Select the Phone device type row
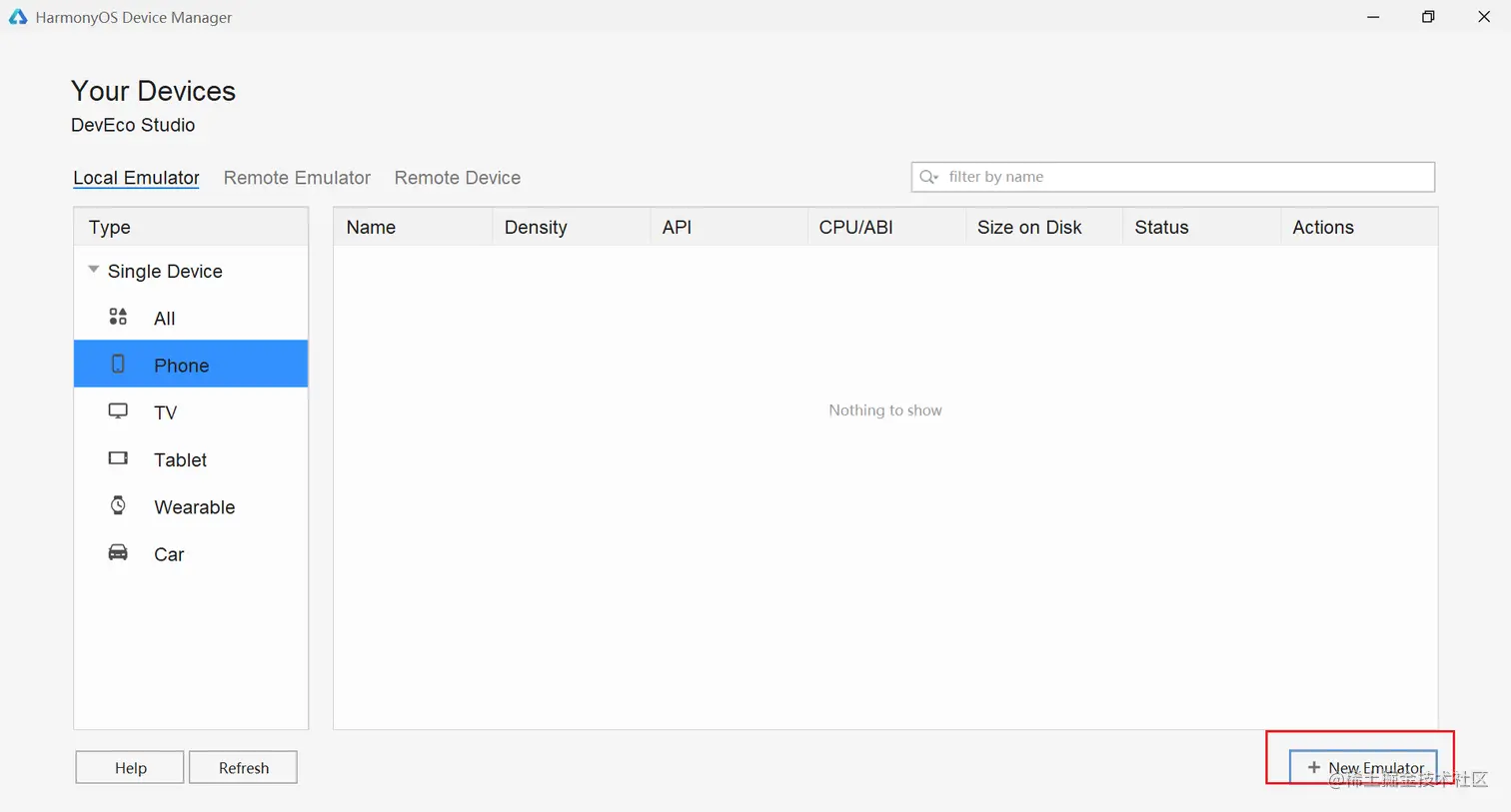This screenshot has width=1511, height=812. click(191, 364)
